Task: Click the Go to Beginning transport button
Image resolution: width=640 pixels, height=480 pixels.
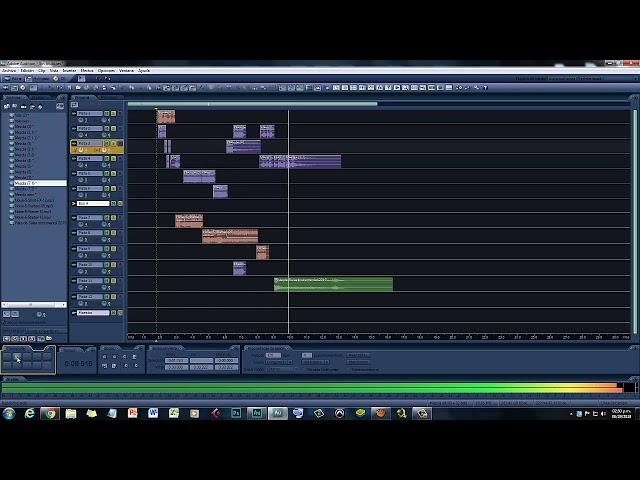Action: (x=7, y=365)
